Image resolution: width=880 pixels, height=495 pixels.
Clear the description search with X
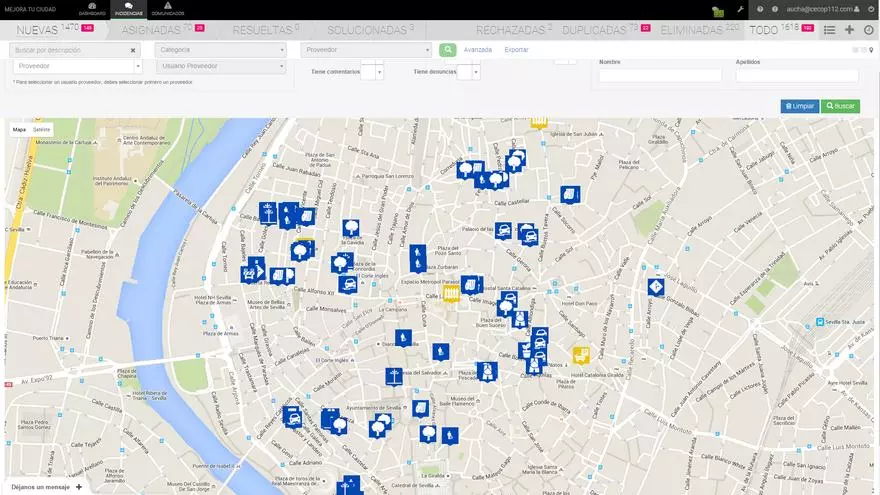(x=133, y=49)
